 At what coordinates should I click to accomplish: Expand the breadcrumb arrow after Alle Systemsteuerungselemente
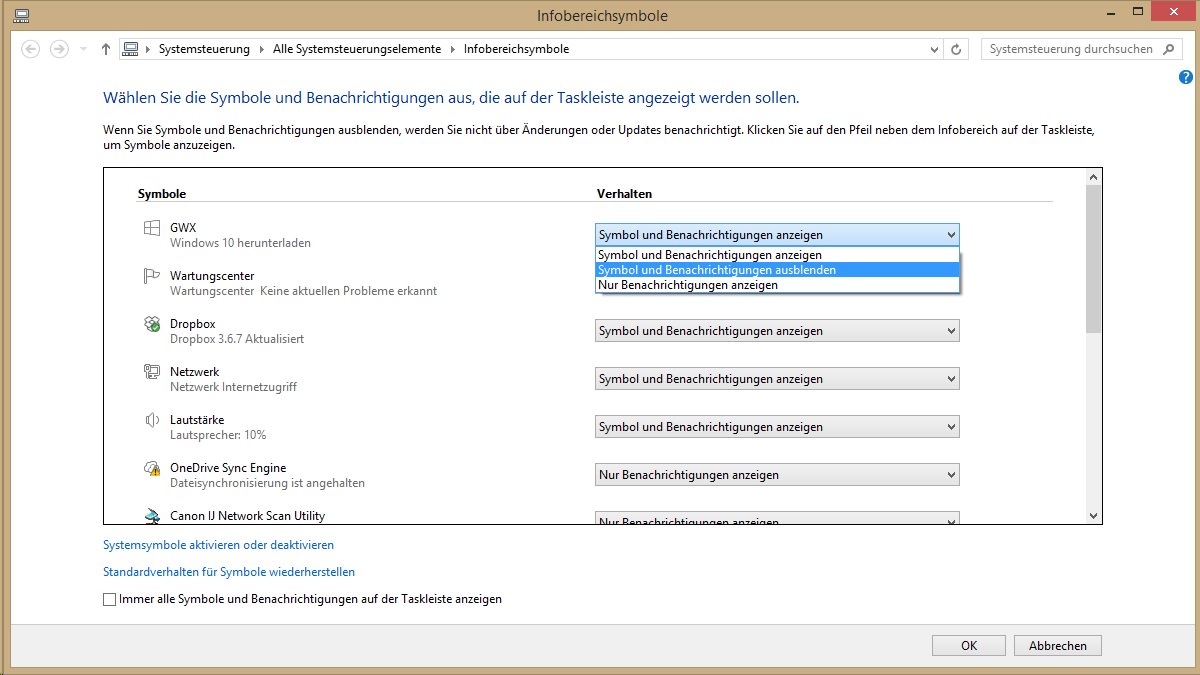[452, 49]
